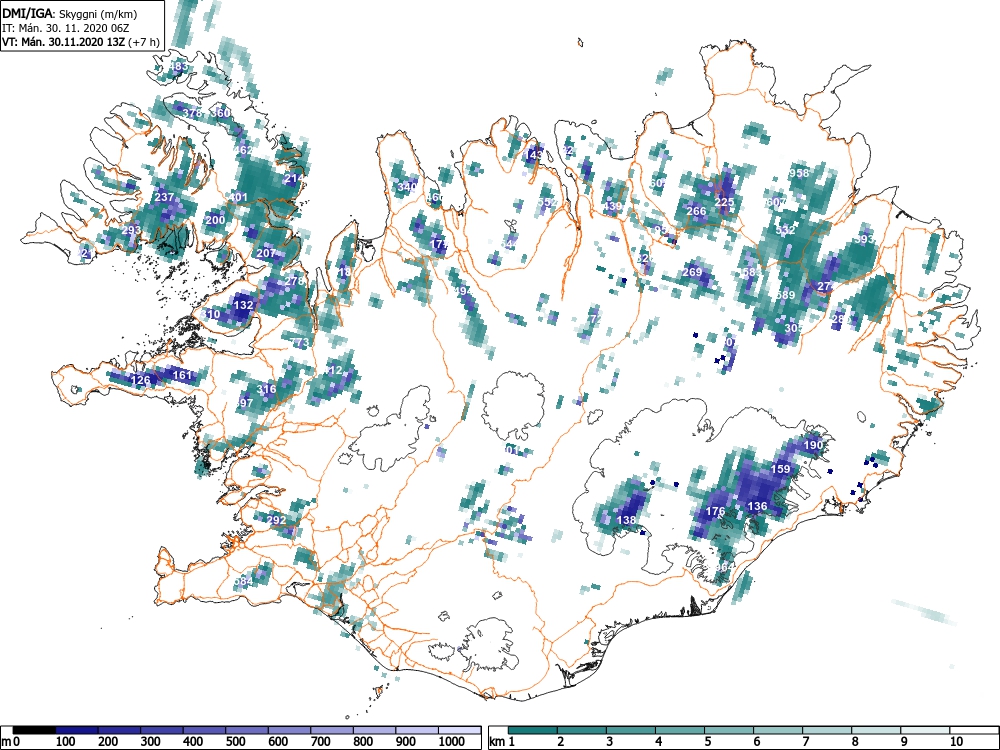This screenshot has width=1000, height=750.
Task: Click the visibility value 532 on the map
Action: 785,230
